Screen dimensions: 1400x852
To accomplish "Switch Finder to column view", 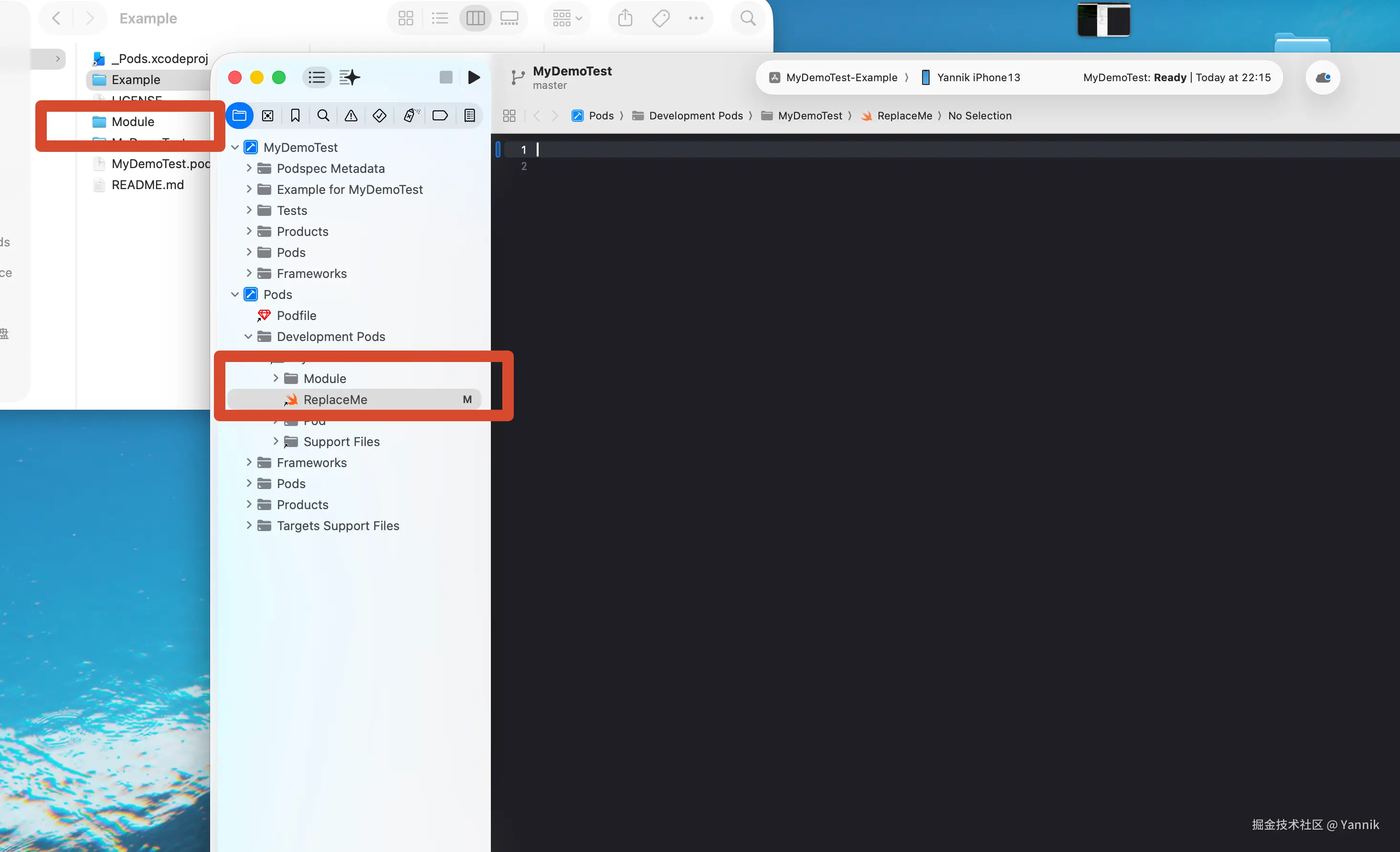I will pos(475,18).
